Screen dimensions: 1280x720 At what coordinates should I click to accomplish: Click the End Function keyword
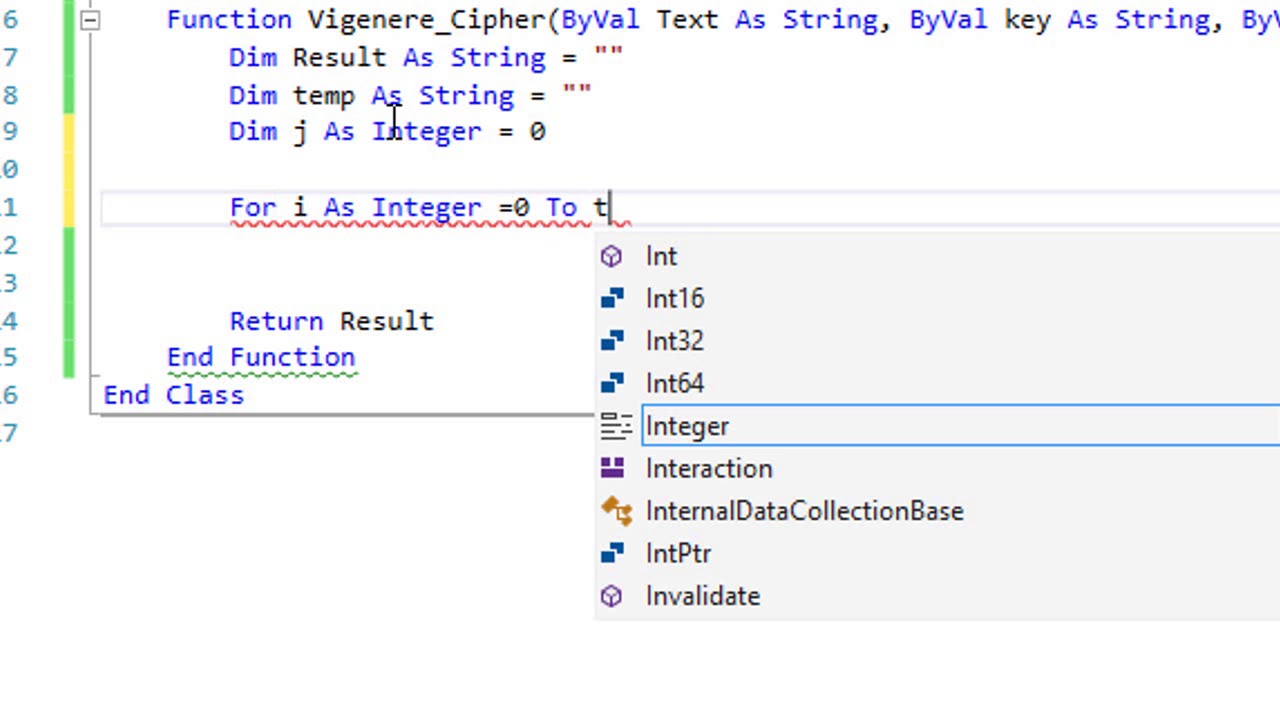pyautogui.click(x=261, y=357)
